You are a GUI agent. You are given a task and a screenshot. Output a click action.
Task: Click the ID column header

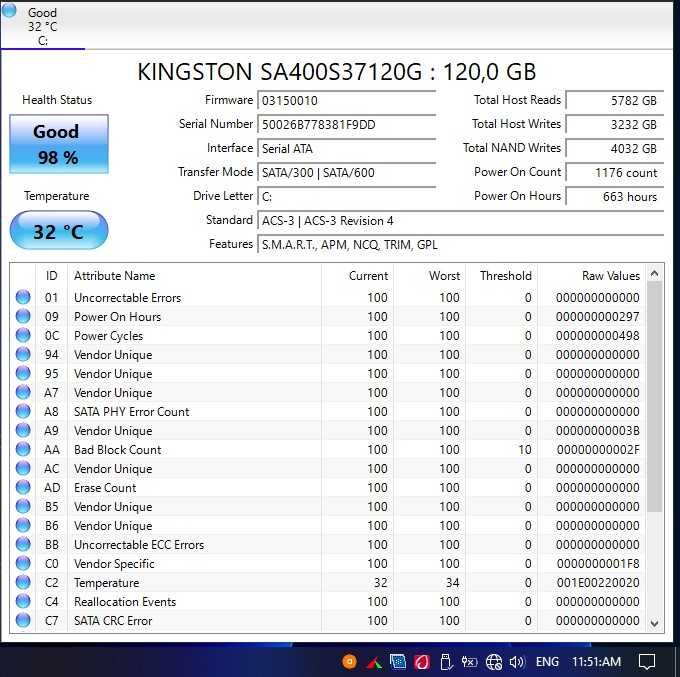pos(51,276)
